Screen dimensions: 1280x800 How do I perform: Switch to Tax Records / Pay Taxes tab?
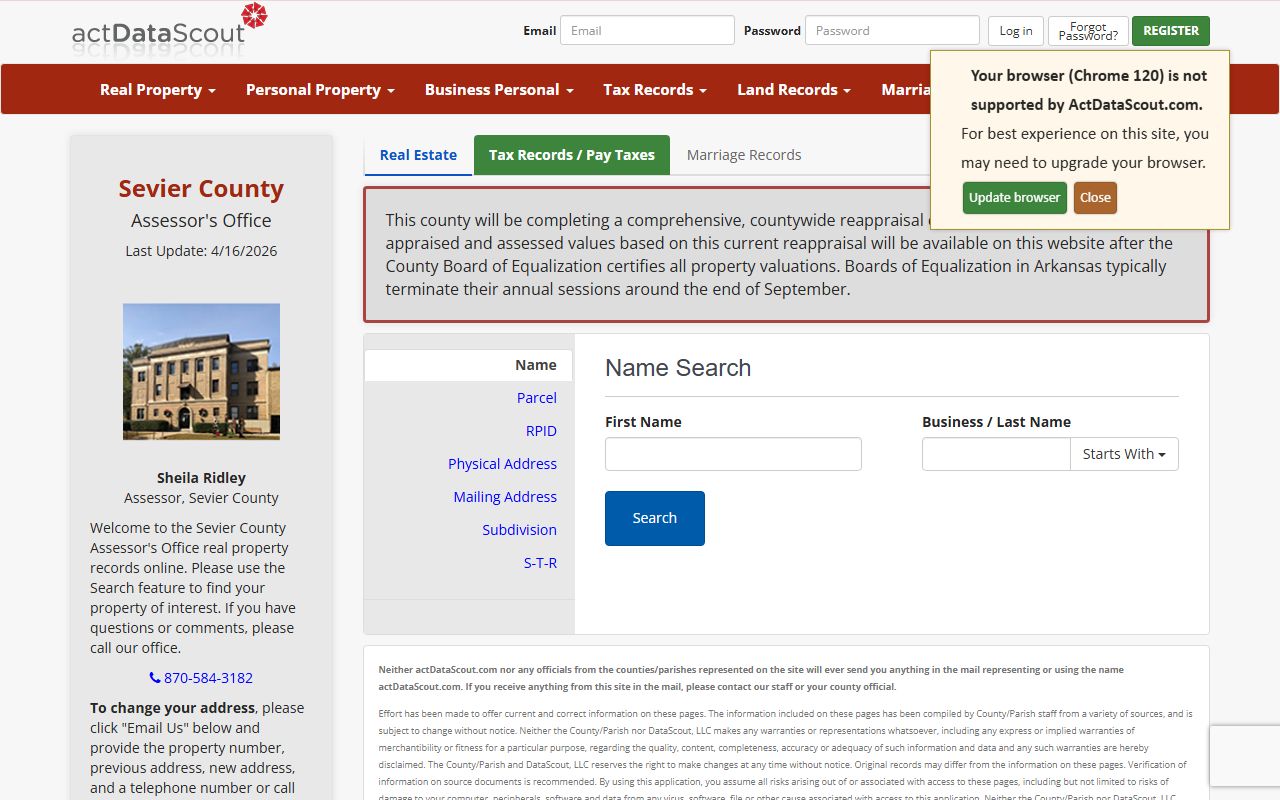point(572,155)
